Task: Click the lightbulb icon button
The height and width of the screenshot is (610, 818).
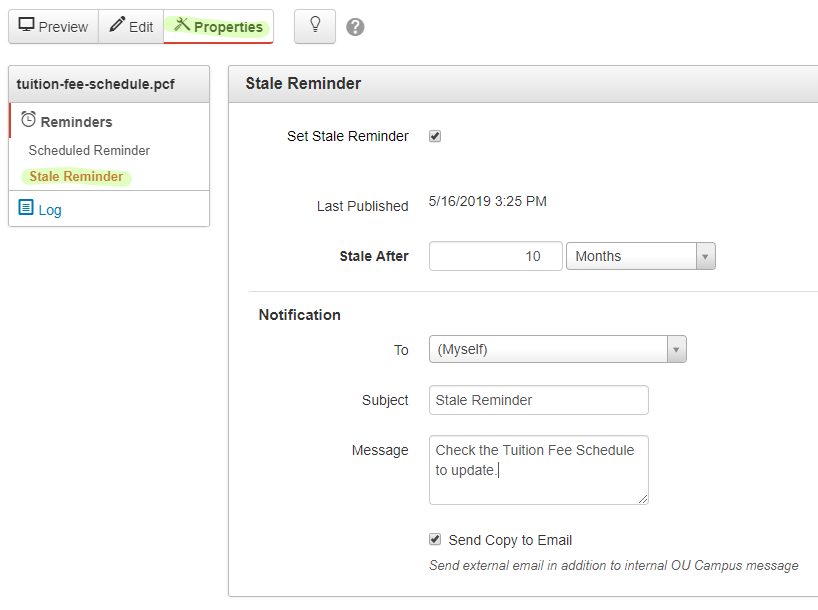Action: pos(315,26)
